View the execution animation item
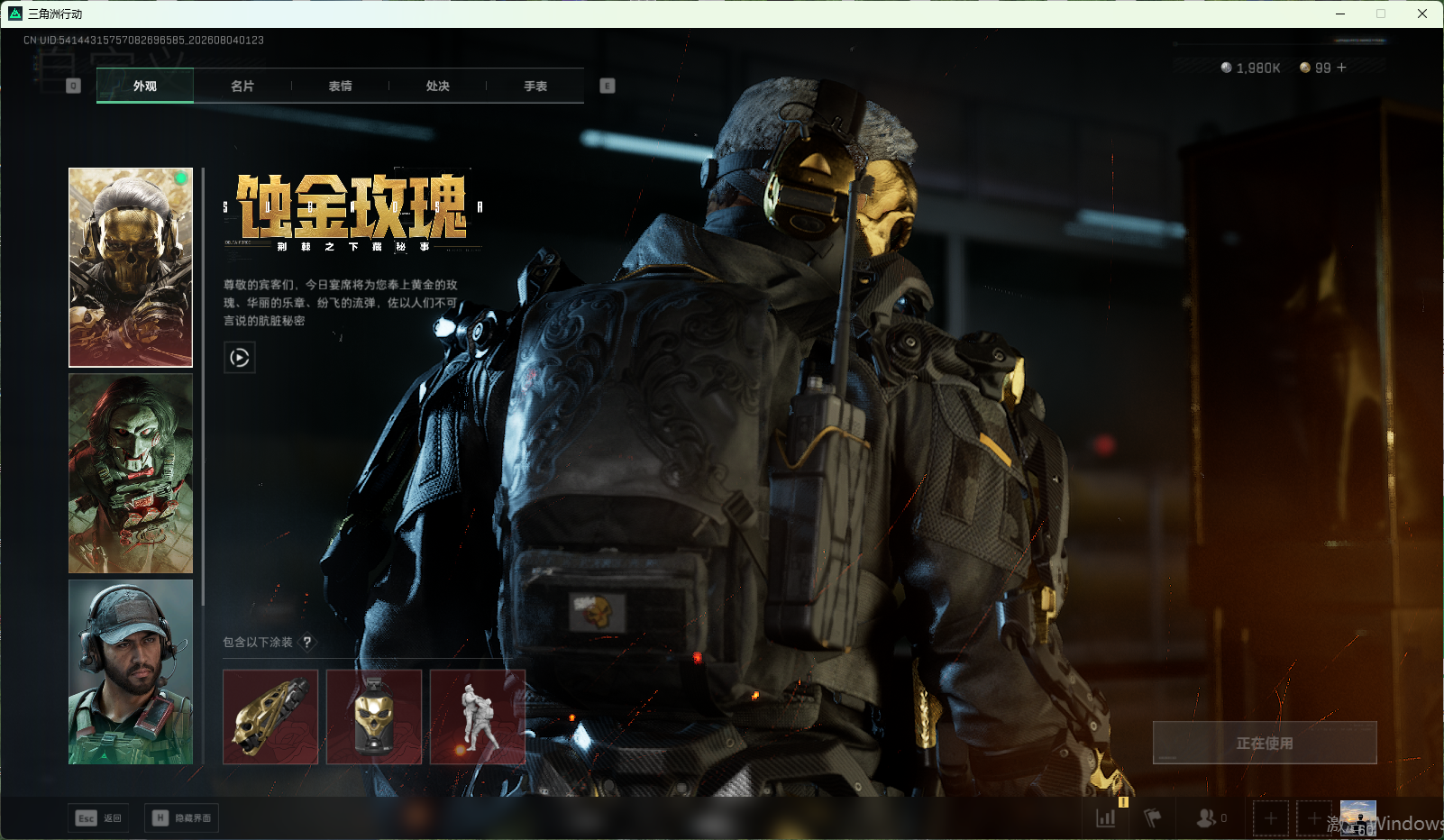Image resolution: width=1444 pixels, height=840 pixels. (478, 717)
